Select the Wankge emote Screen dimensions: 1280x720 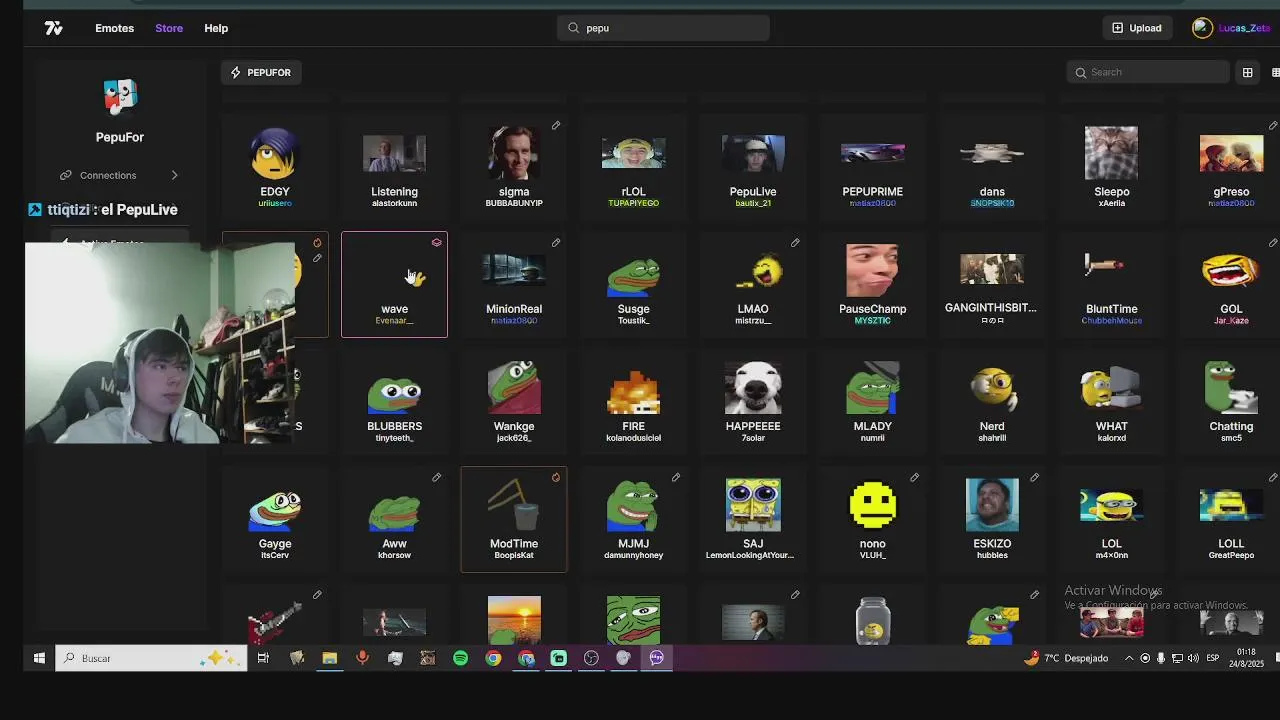514,401
